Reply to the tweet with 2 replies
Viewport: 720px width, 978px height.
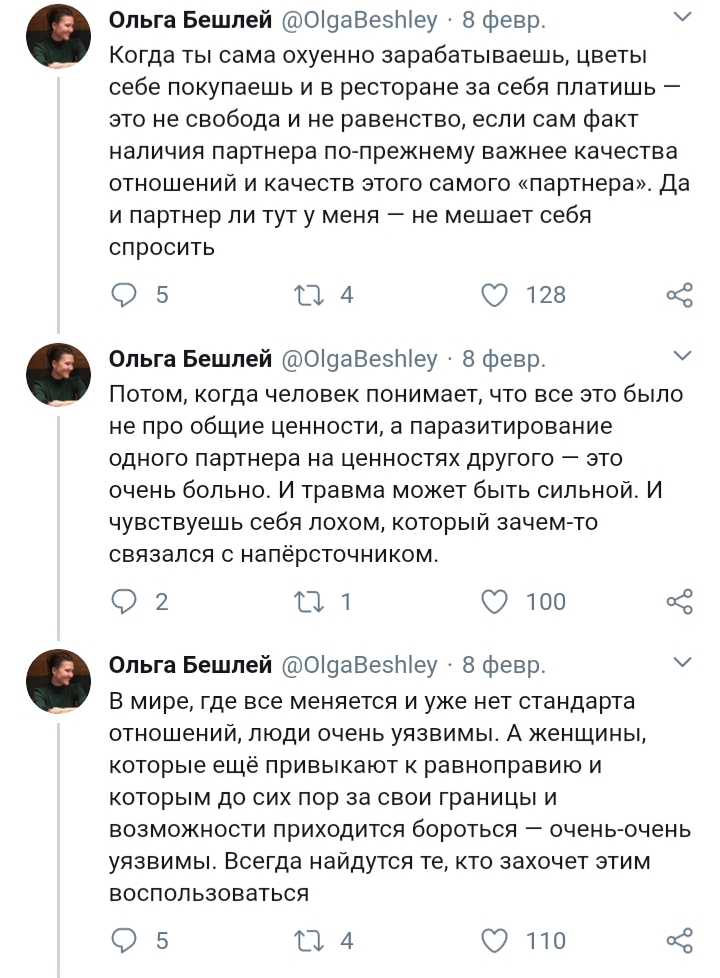pos(125,601)
